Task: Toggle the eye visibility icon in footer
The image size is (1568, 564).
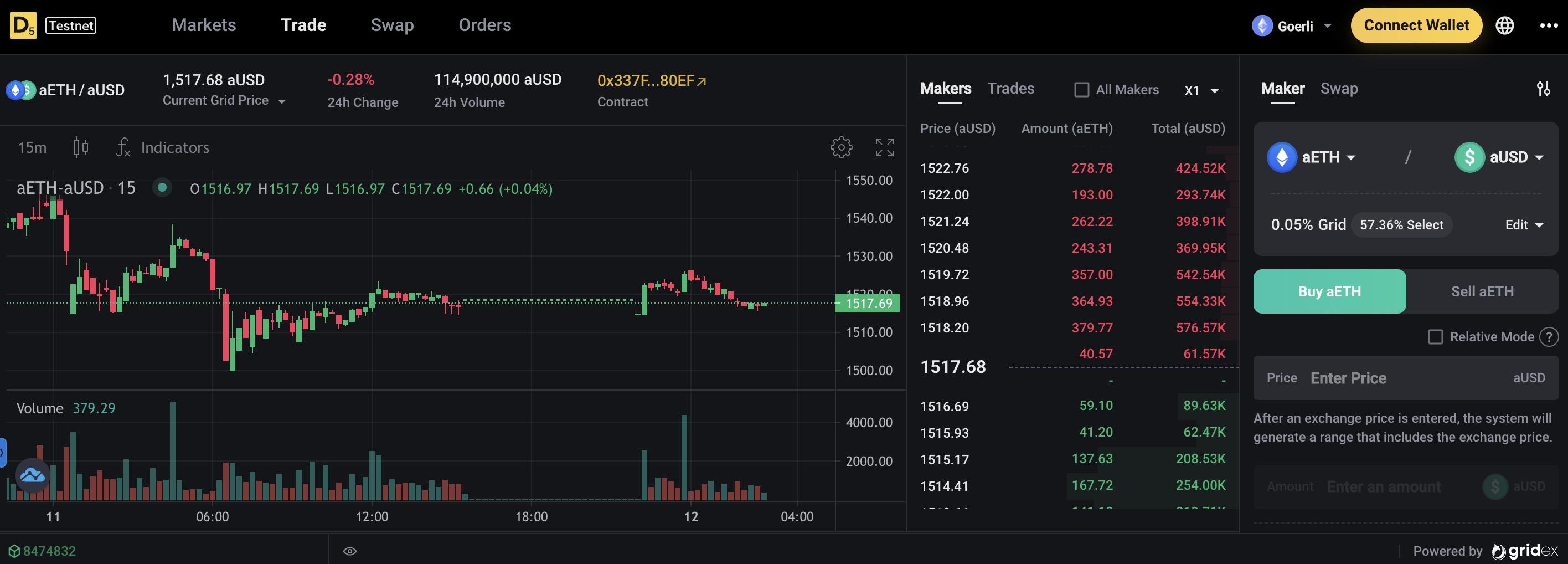Action: coord(349,551)
